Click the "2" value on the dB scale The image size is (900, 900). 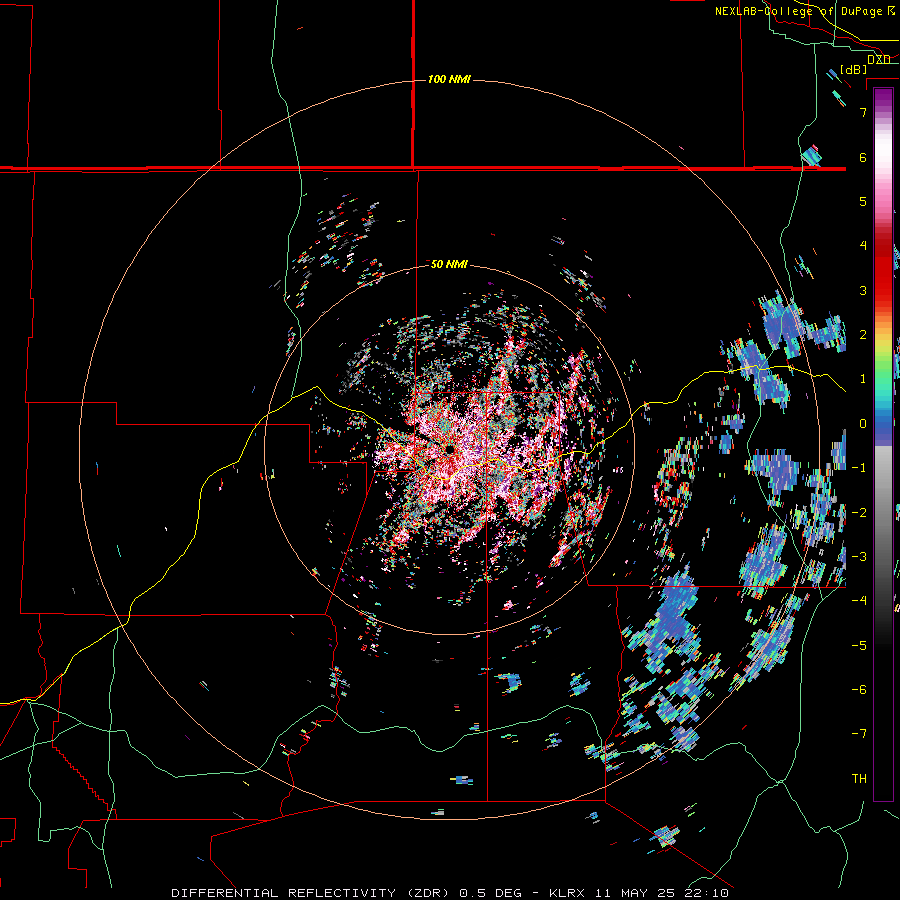(863, 334)
